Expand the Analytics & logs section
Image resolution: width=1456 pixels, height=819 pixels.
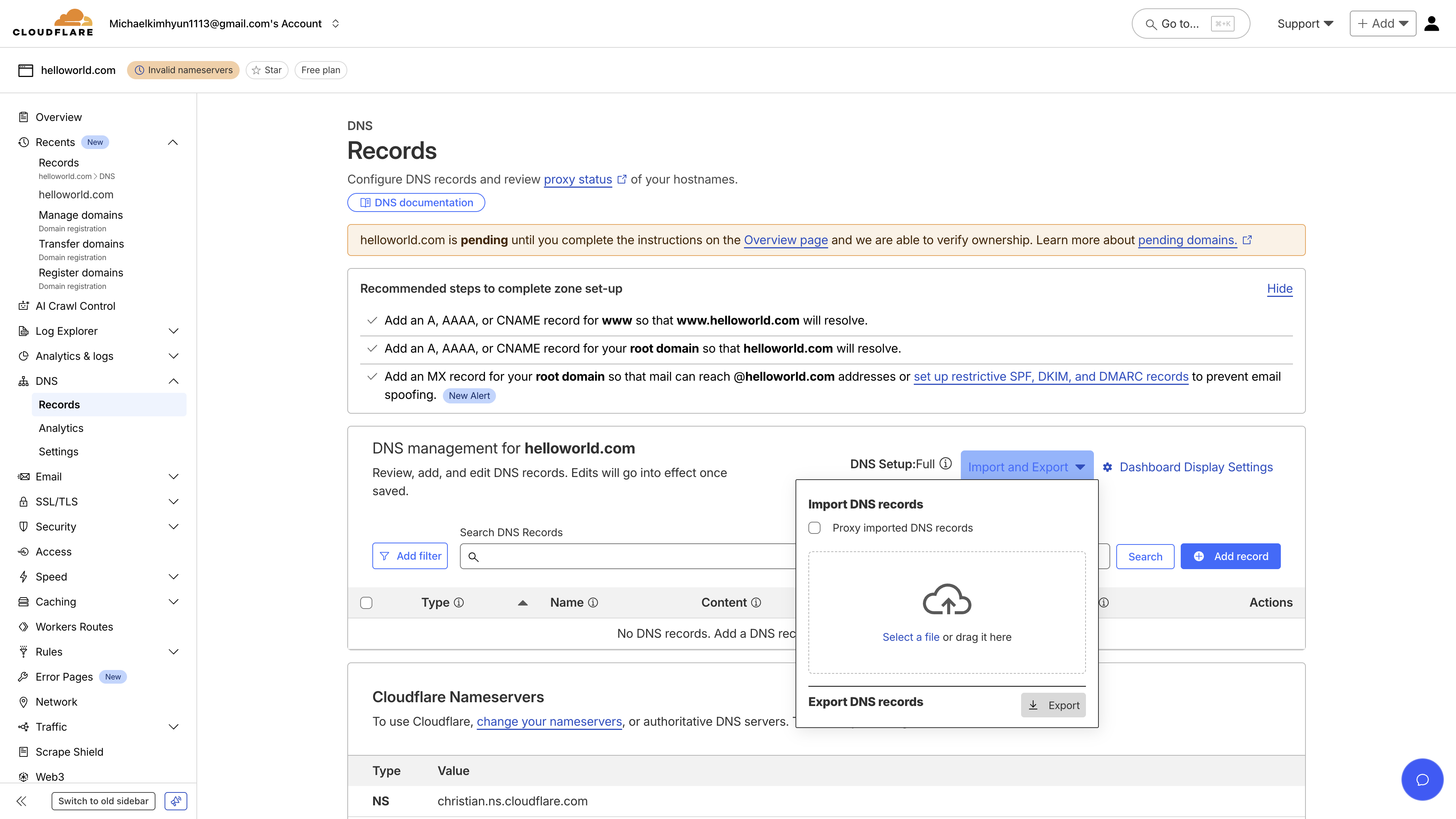pyautogui.click(x=174, y=356)
